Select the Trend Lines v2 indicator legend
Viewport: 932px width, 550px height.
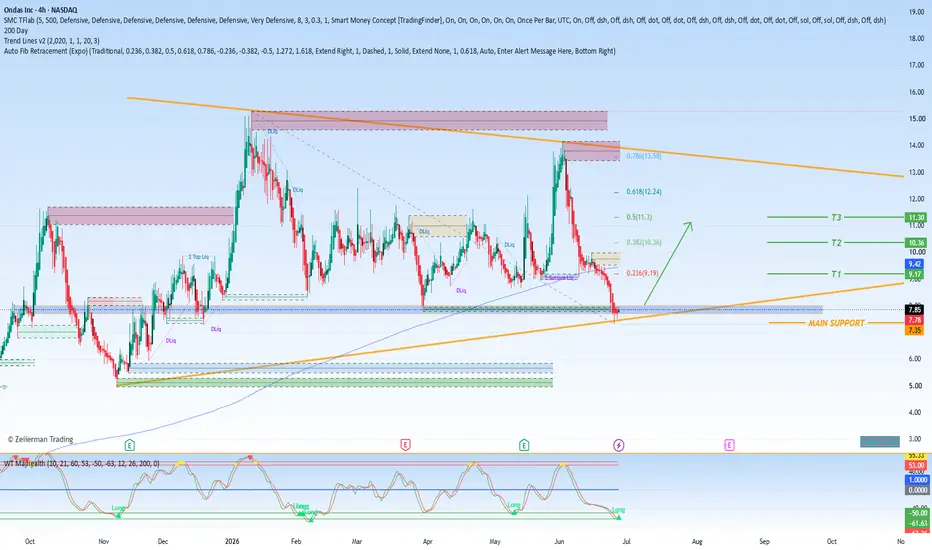point(52,41)
